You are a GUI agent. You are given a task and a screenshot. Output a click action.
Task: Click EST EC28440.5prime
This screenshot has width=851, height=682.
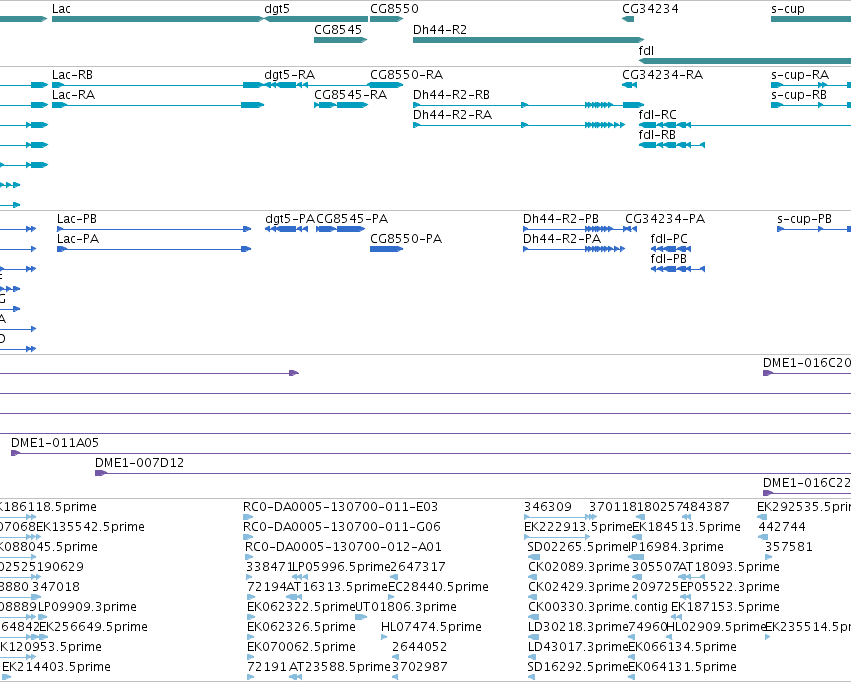pyautogui.click(x=439, y=587)
